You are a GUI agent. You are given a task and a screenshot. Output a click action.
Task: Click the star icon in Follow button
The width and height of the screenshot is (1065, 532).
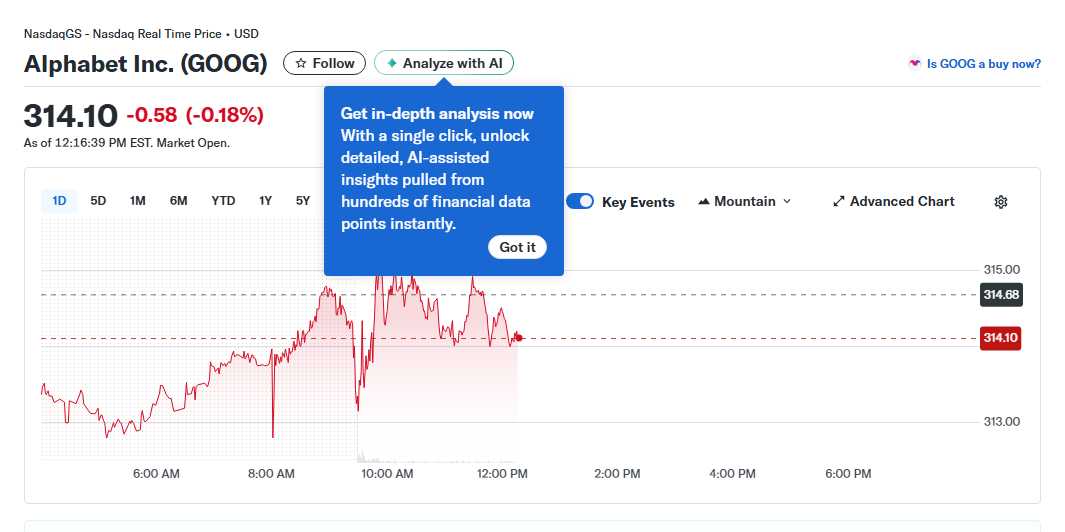coord(301,63)
